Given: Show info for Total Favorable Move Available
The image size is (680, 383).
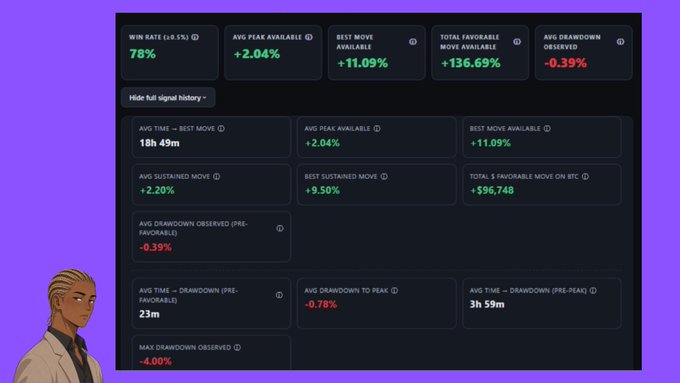Looking at the screenshot, I should 517,42.
